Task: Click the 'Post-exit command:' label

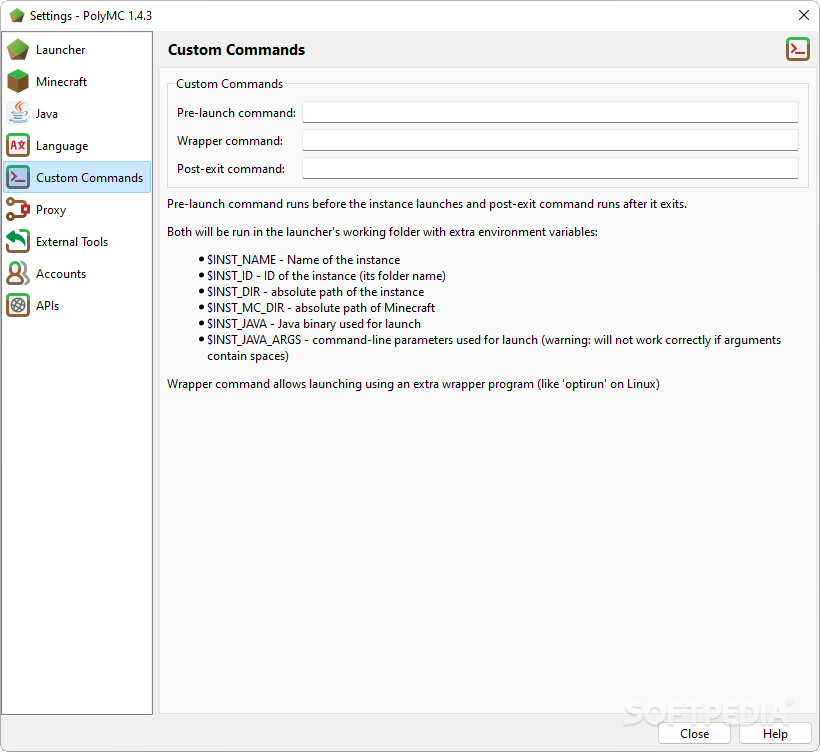Action: (231, 169)
